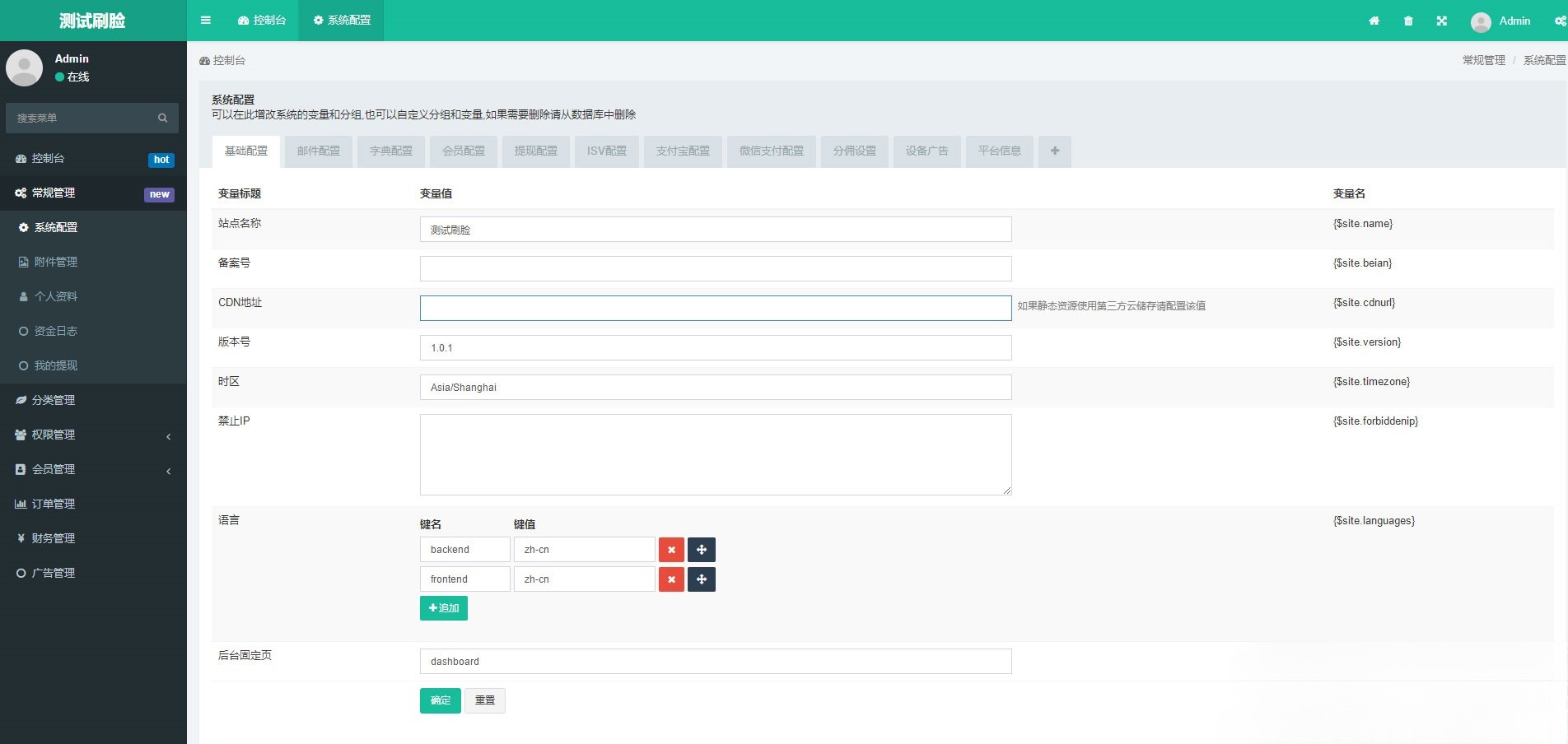Click the 确定 button to save settings
The width and height of the screenshot is (1568, 744).
pos(440,700)
